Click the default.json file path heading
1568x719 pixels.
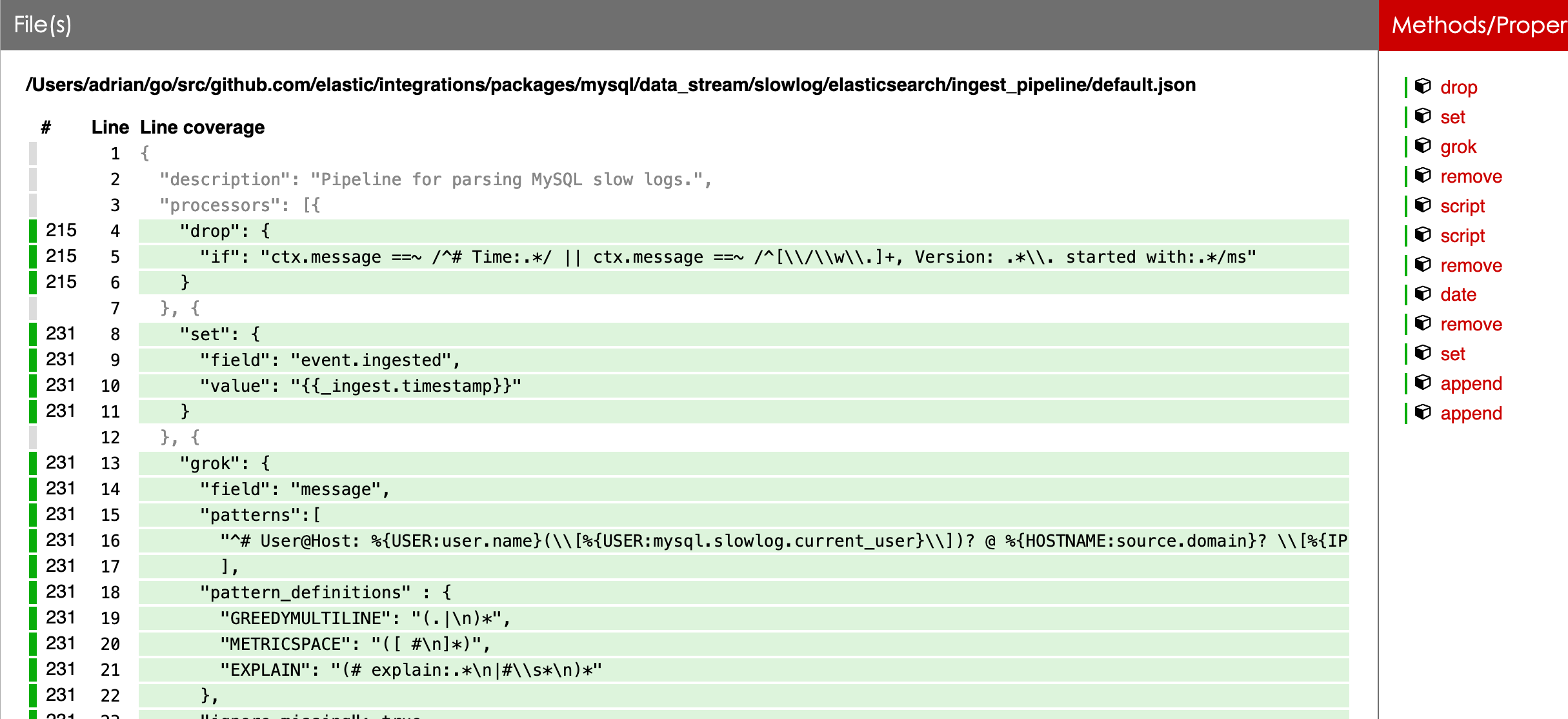point(610,85)
